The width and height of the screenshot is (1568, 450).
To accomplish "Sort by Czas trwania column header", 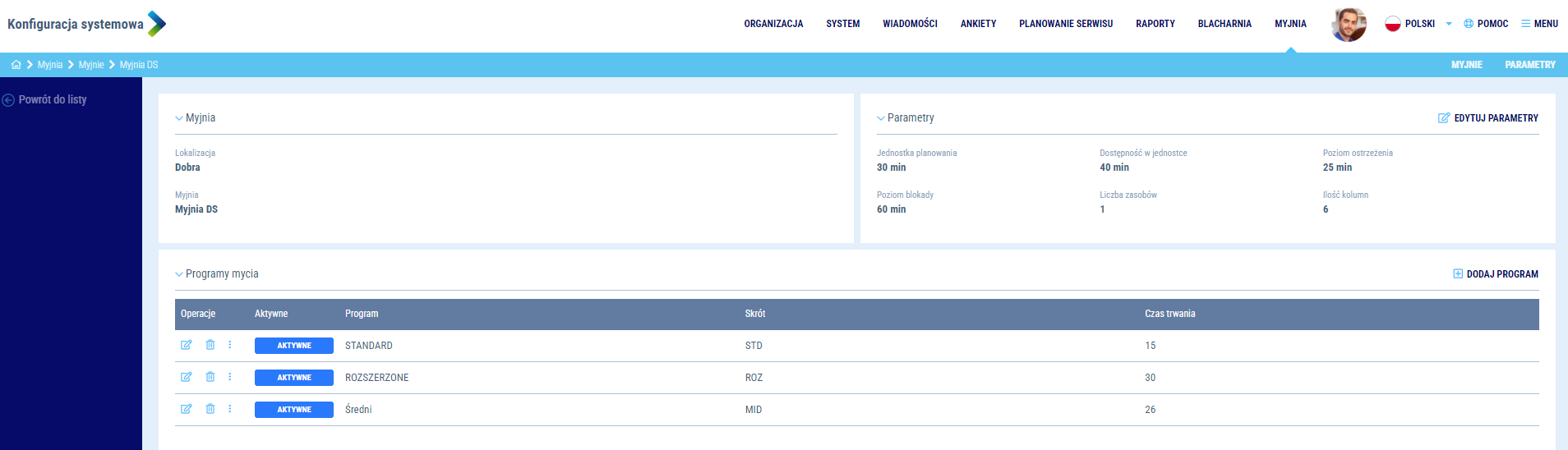I will 1169,314.
